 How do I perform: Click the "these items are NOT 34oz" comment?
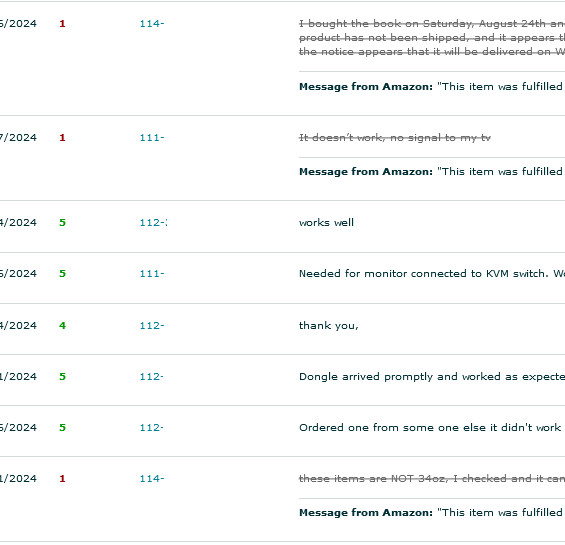click(x=432, y=479)
